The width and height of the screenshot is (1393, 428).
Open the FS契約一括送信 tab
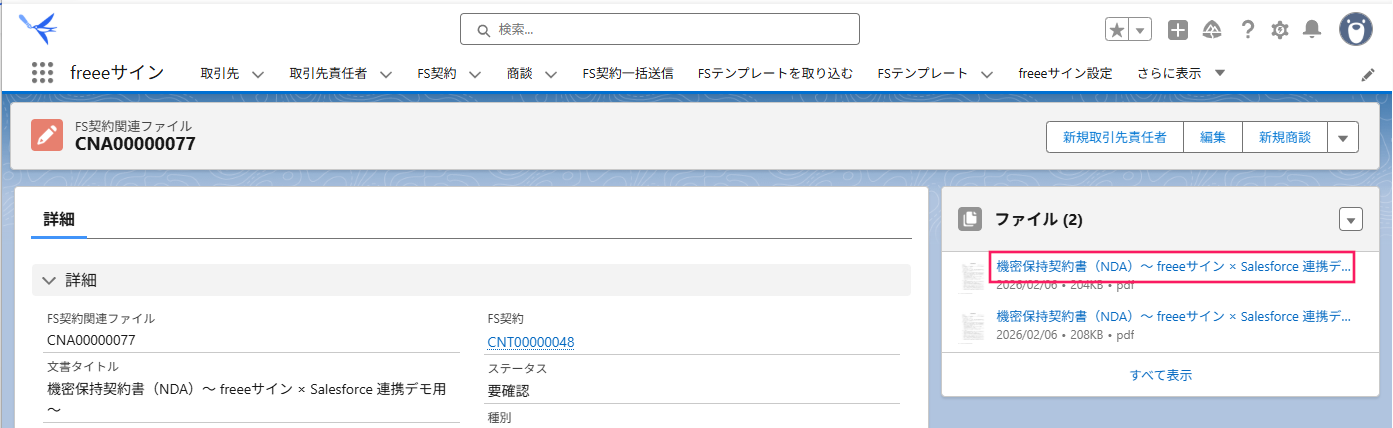(628, 73)
